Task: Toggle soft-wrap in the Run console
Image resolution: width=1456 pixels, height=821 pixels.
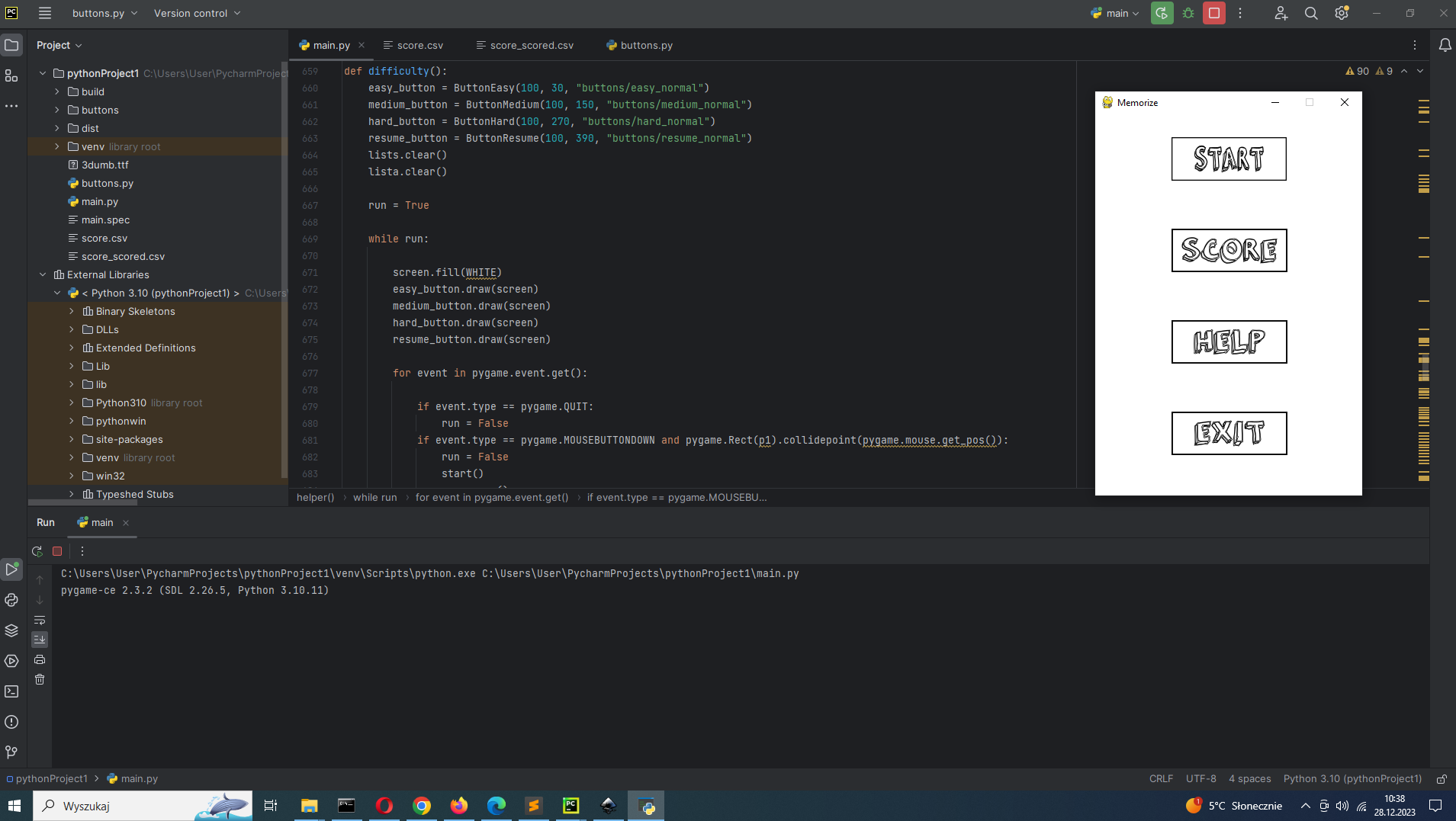Action: tap(40, 620)
